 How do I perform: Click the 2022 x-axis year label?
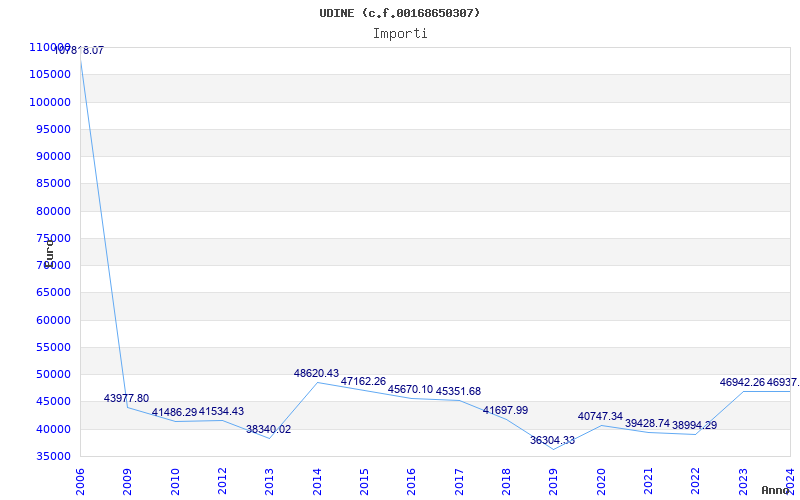tap(695, 482)
